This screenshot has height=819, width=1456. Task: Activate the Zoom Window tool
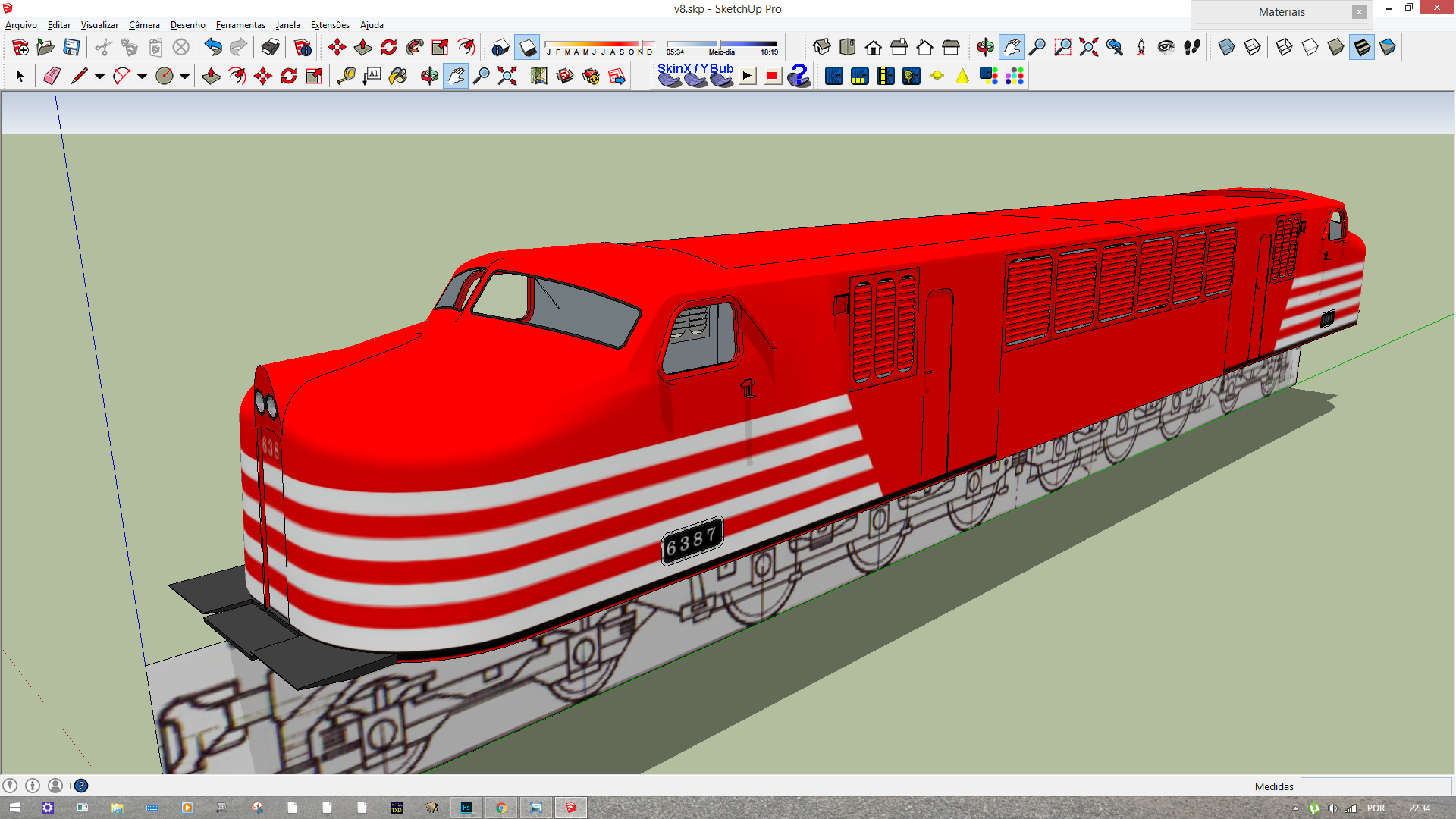click(x=1063, y=48)
